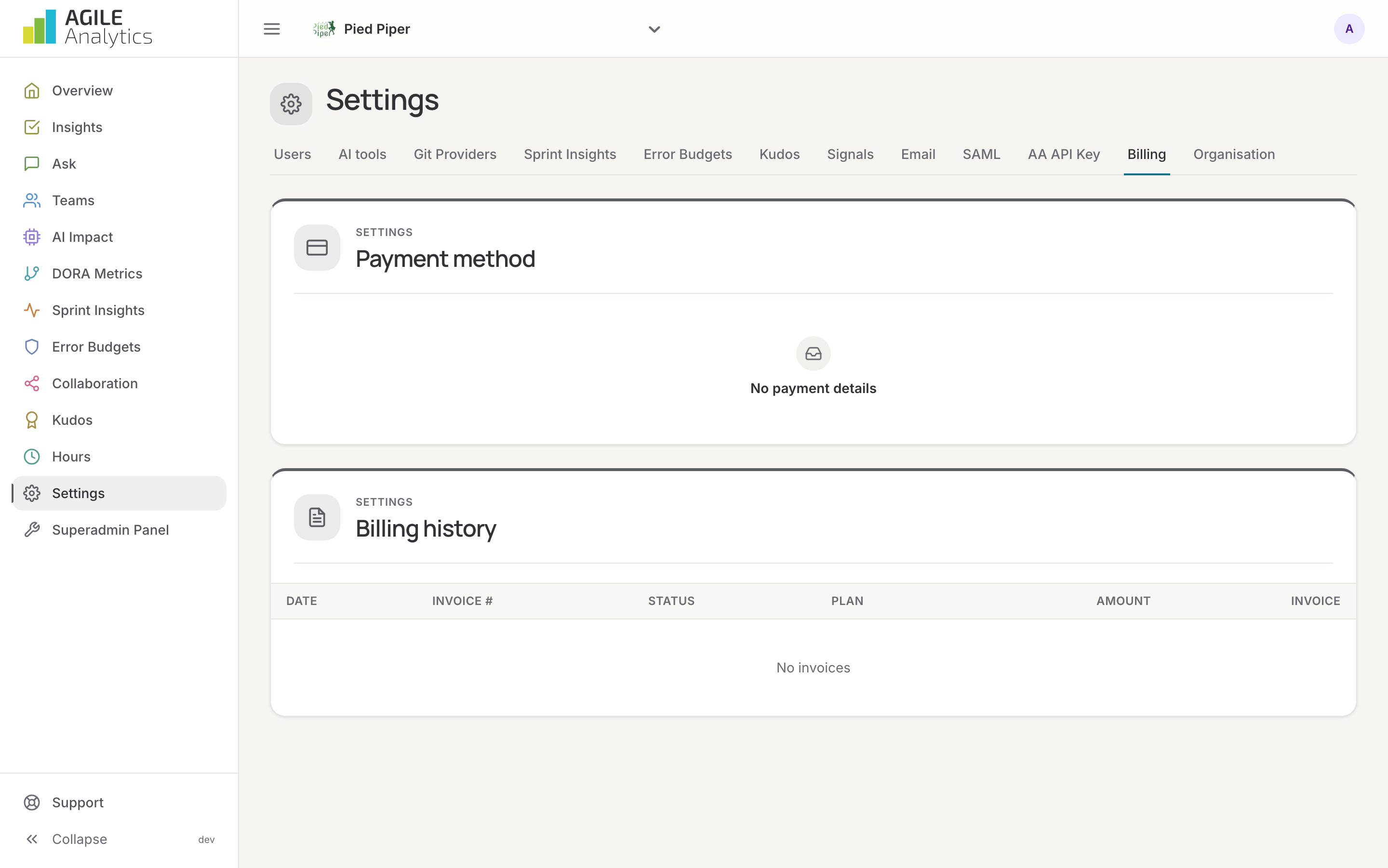Click the Billing history heading
The image size is (1388, 868).
coord(426,529)
